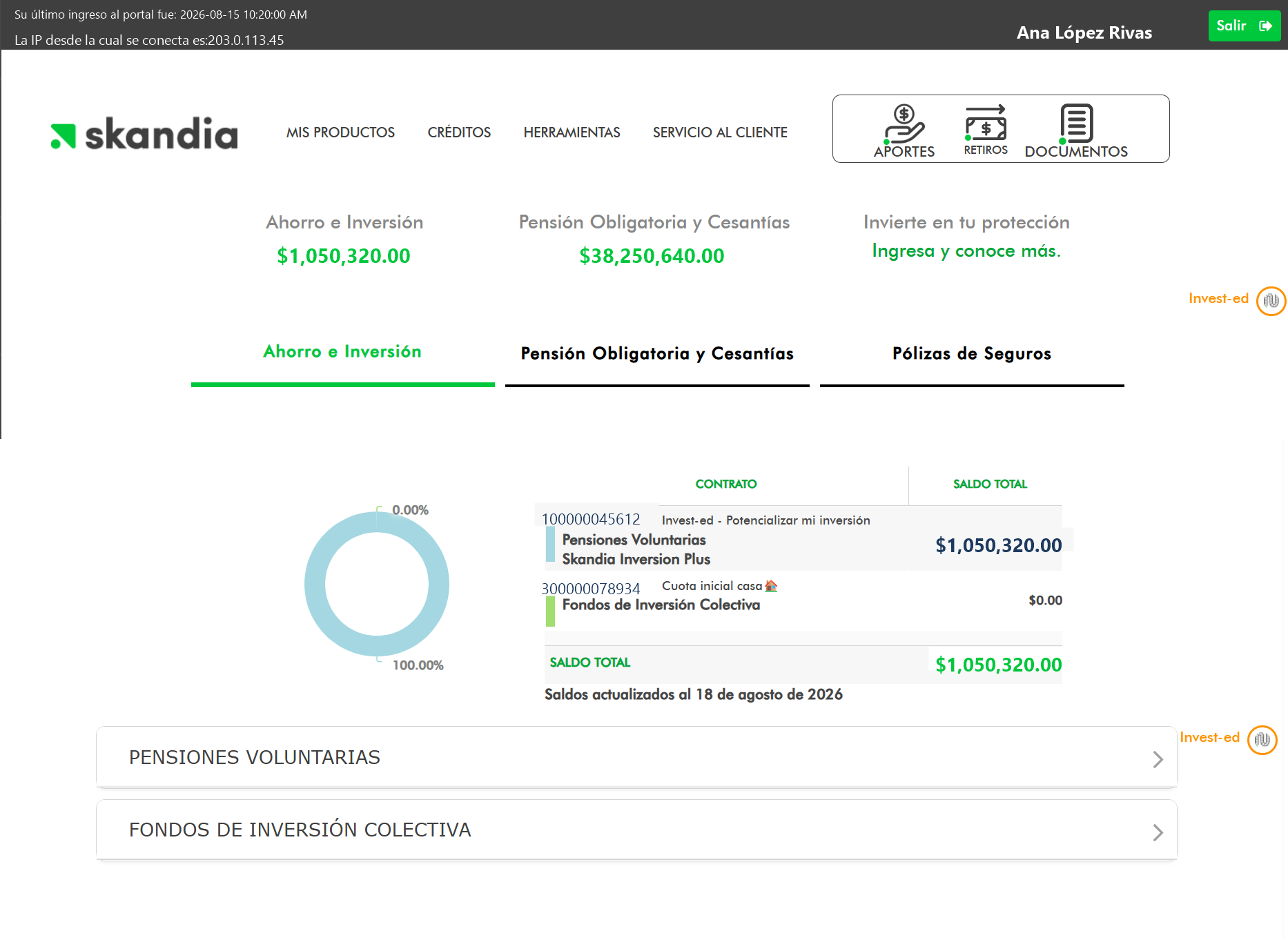
Task: Click the SALDO TOTAL column header
Action: coord(990,484)
